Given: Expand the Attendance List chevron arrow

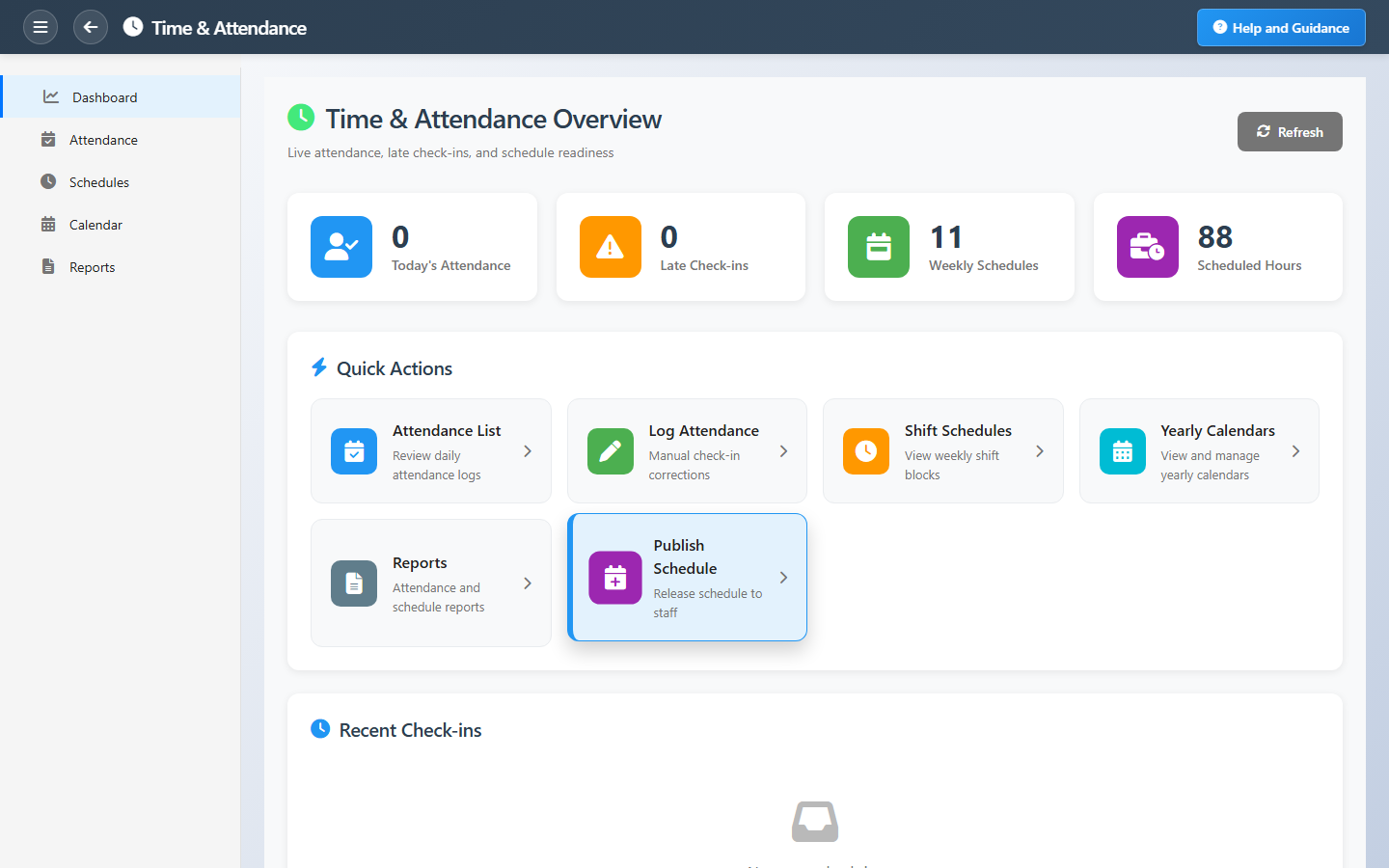Looking at the screenshot, I should click(x=528, y=451).
